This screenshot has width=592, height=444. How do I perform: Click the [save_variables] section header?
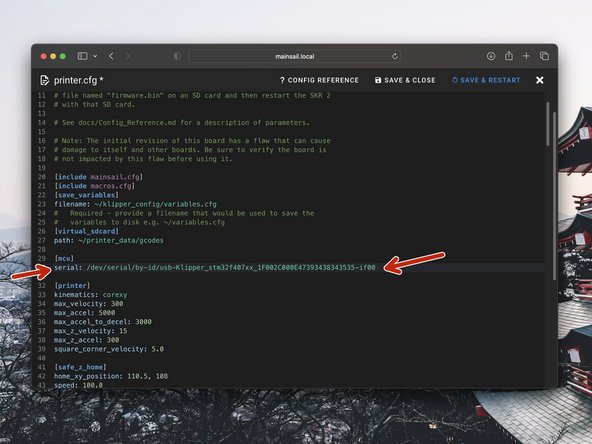click(x=86, y=195)
